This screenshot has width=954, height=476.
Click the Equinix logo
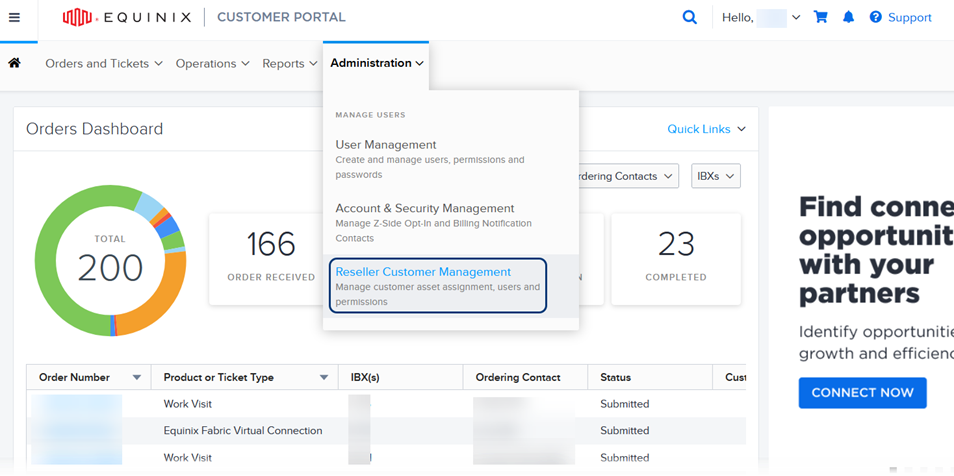click(x=126, y=17)
